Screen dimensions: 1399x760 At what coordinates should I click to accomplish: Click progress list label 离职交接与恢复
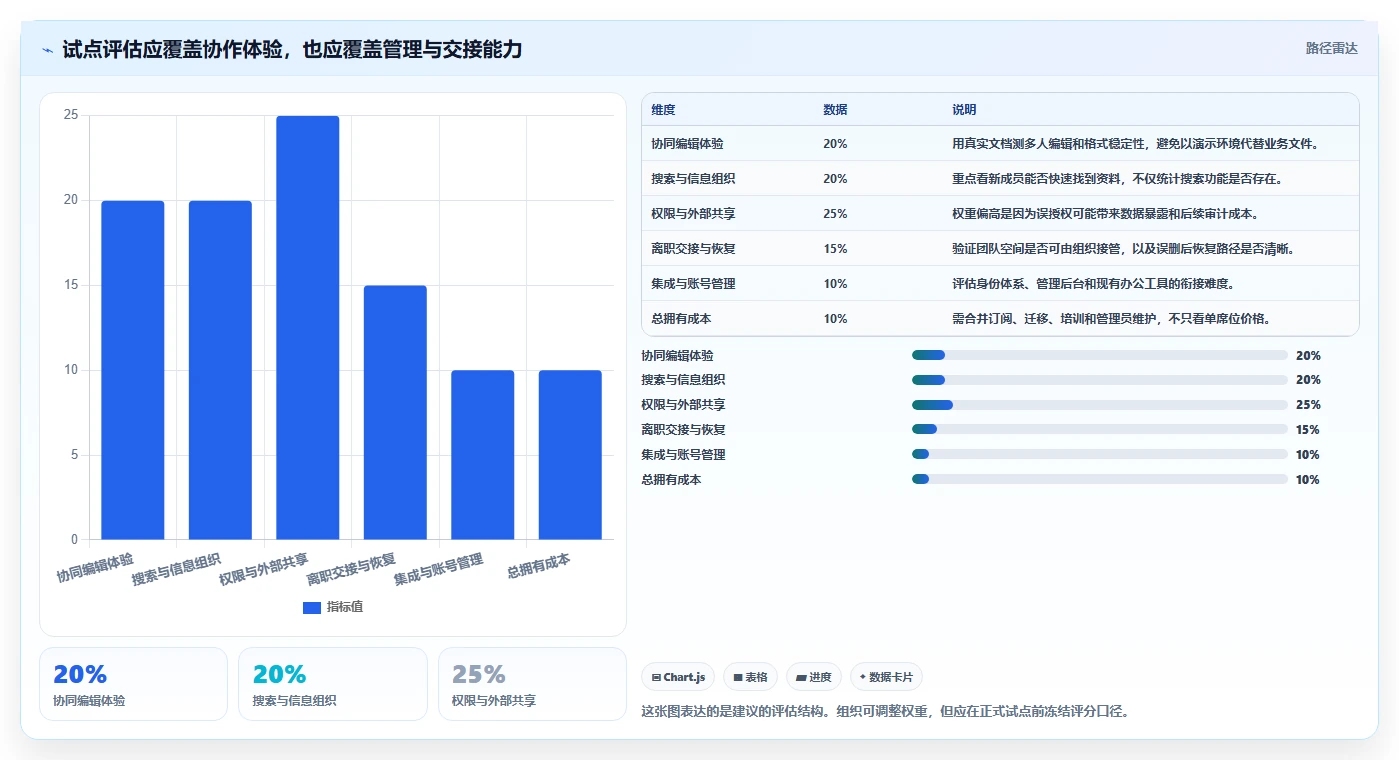(x=683, y=430)
